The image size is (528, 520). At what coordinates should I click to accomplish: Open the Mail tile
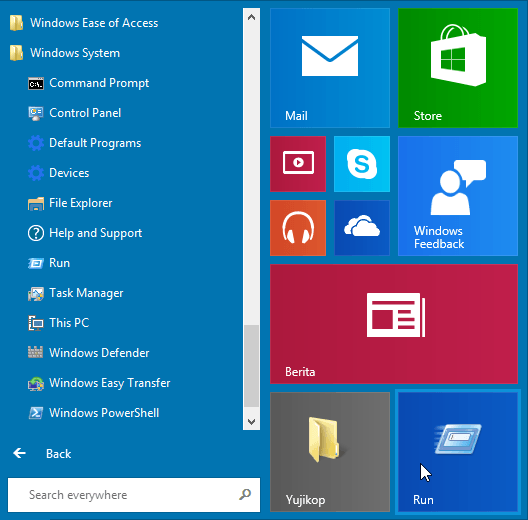[x=330, y=68]
